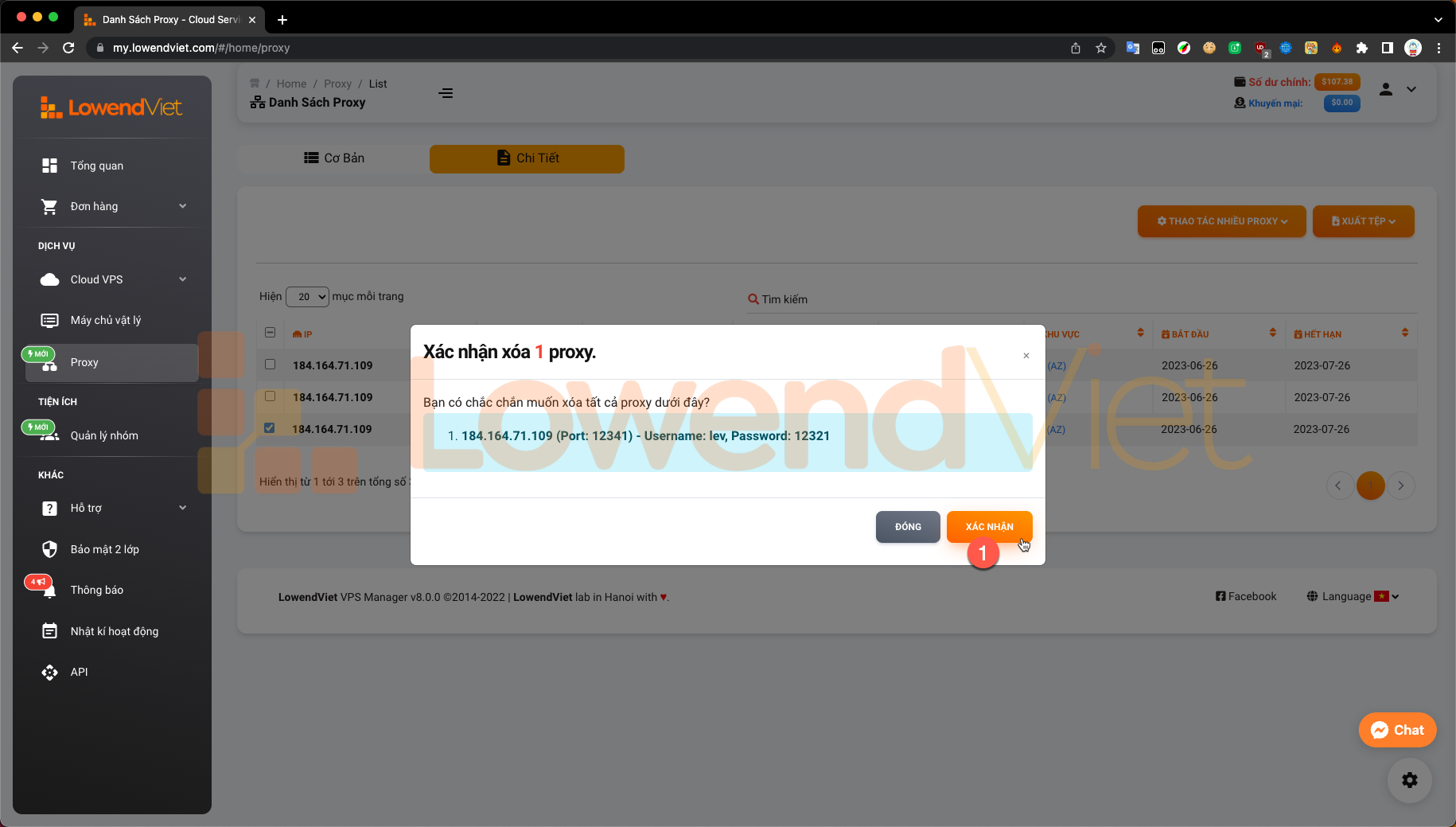Uncheck the selected third proxy row
Image resolution: width=1456 pixels, height=827 pixels.
coord(270,428)
